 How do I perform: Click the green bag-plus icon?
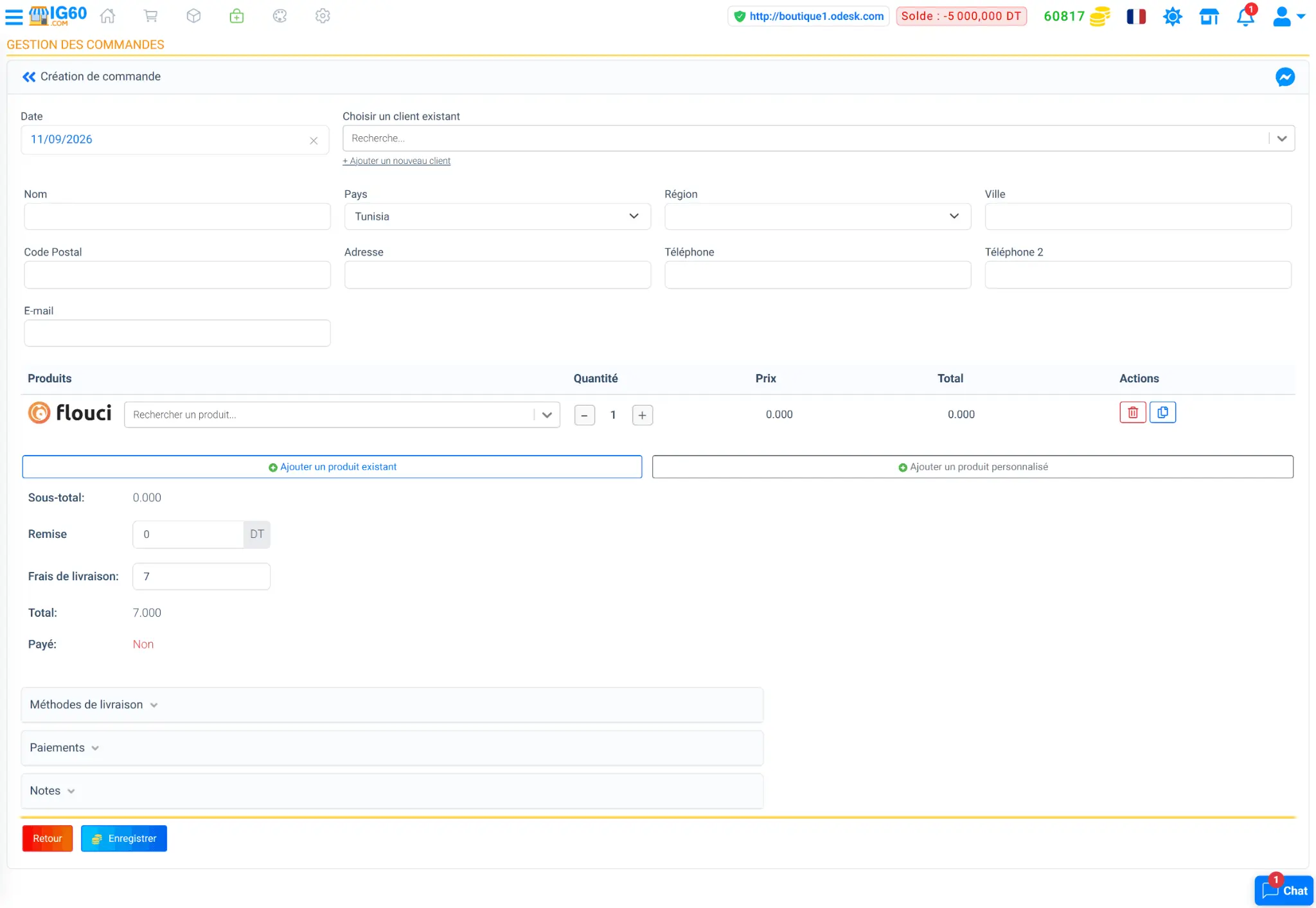pyautogui.click(x=236, y=16)
